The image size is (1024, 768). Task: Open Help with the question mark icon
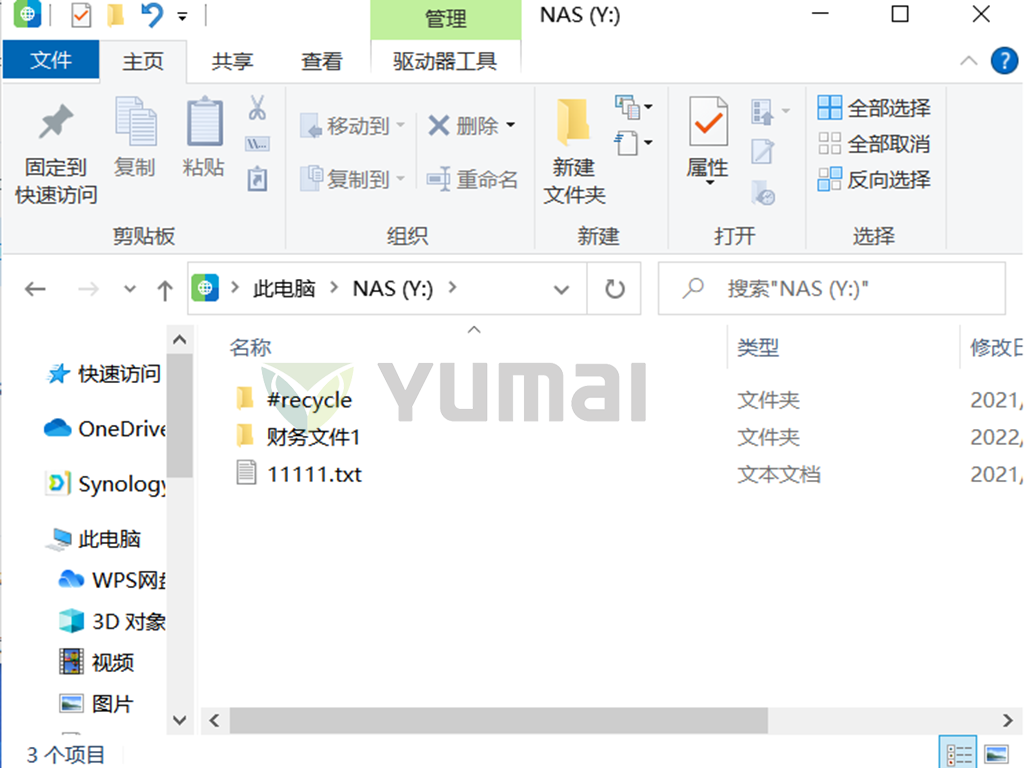[x=1004, y=60]
